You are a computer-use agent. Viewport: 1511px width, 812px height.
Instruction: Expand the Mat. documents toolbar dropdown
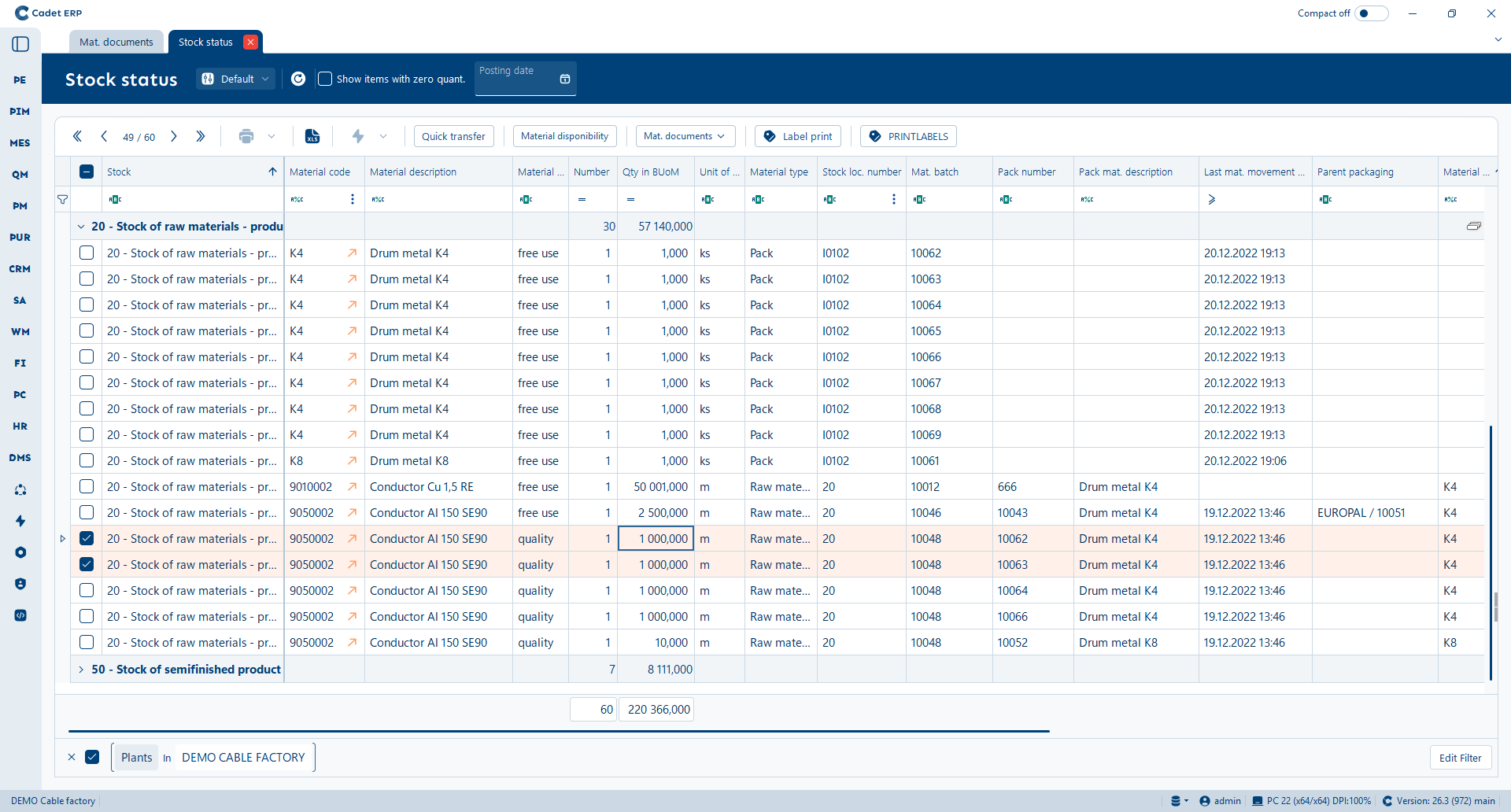pos(685,136)
